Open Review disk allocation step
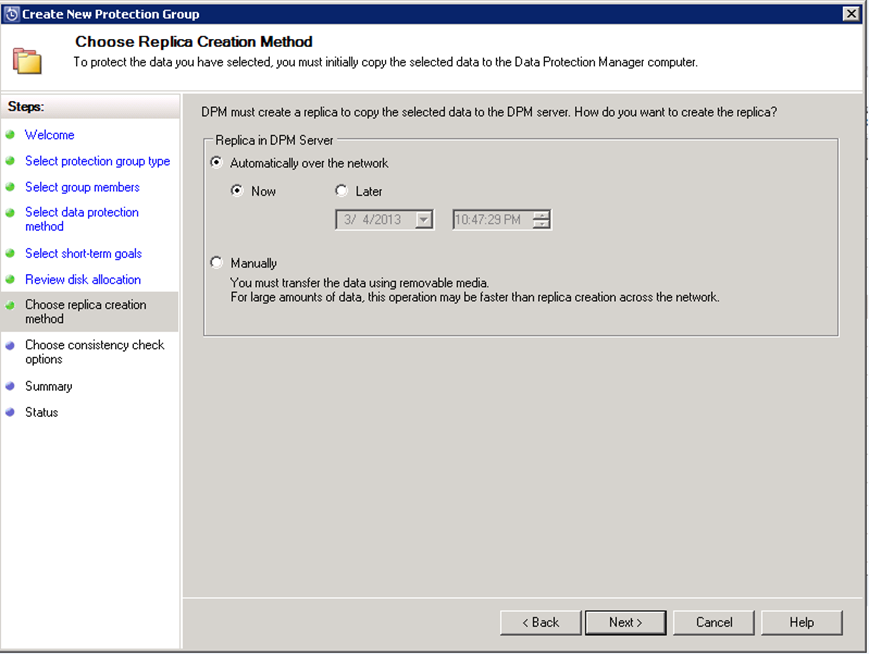 [x=83, y=279]
